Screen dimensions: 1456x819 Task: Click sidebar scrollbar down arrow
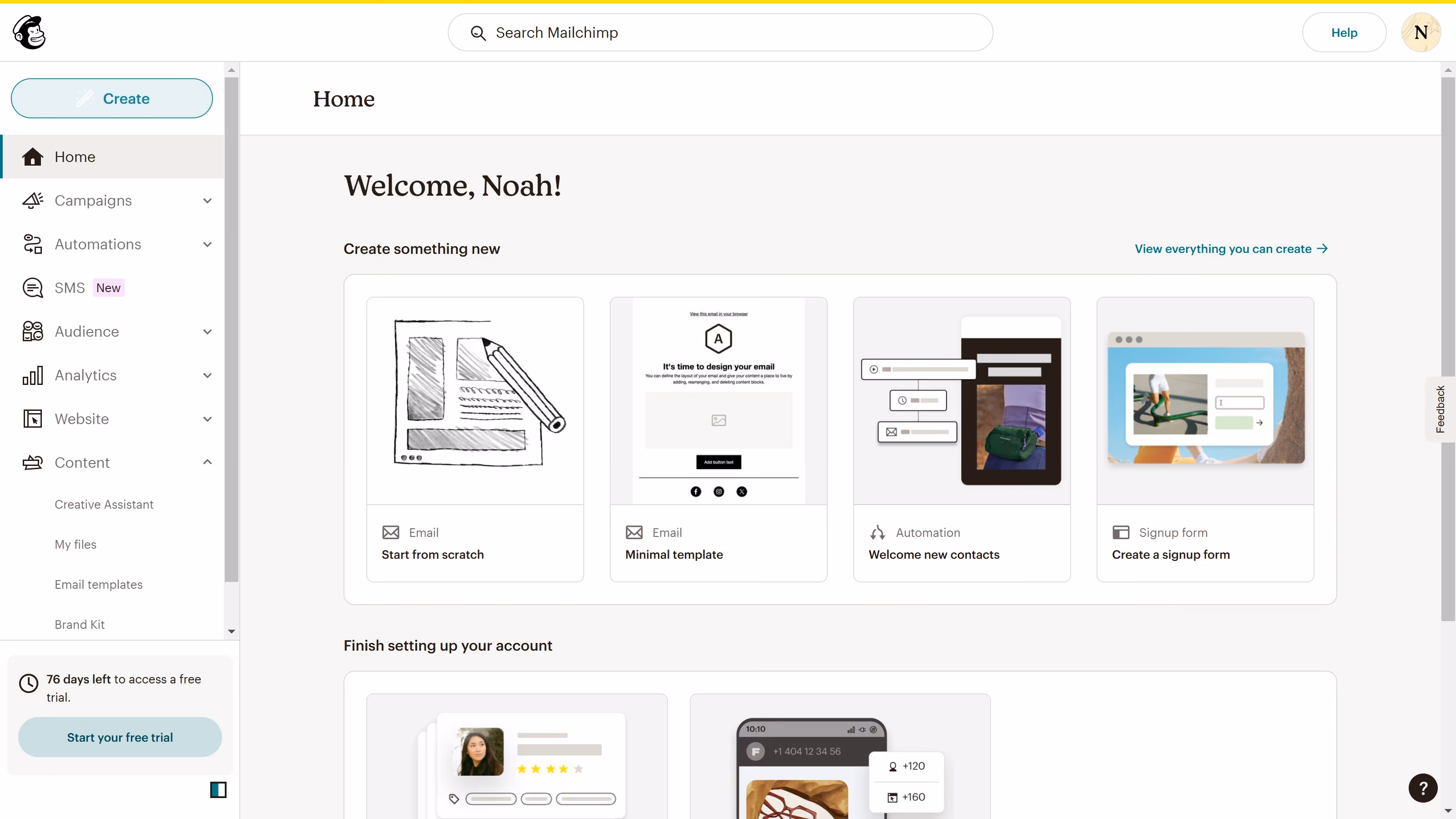pos(231,632)
